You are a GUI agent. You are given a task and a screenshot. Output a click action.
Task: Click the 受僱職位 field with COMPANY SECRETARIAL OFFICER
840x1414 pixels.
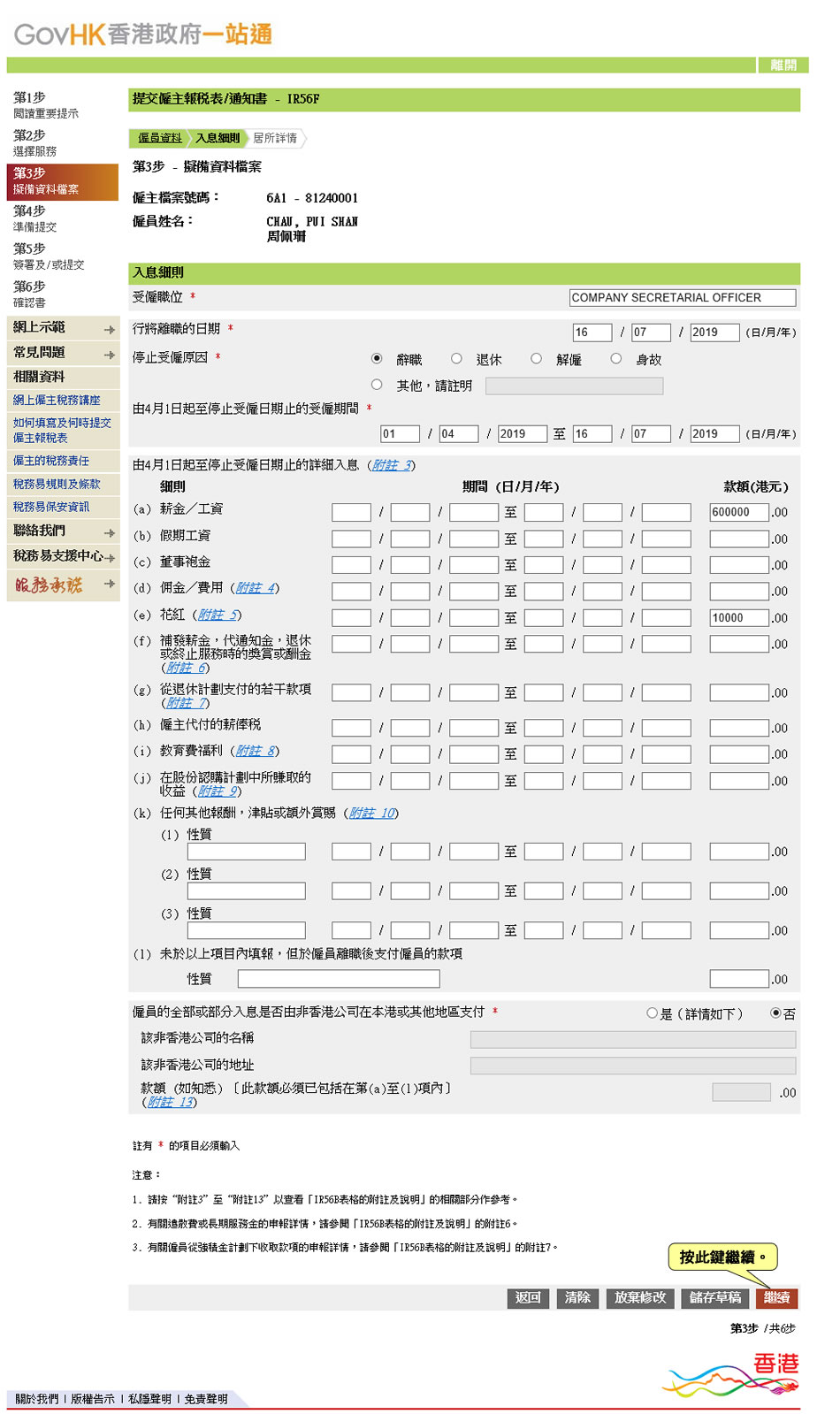[683, 298]
